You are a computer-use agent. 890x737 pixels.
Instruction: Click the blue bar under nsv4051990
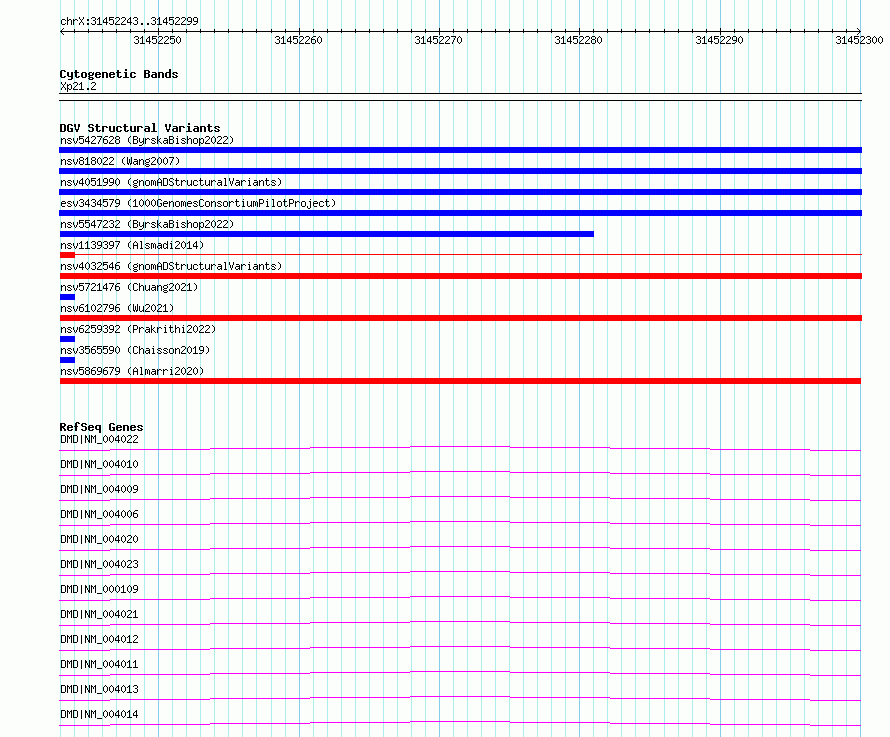(x=460, y=192)
